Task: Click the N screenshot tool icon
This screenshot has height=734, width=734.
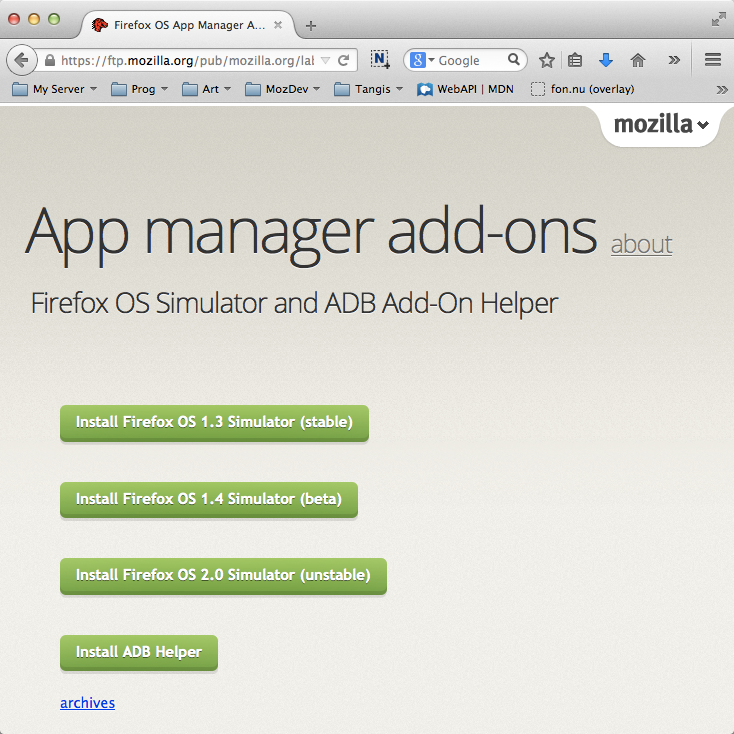Action: point(380,59)
